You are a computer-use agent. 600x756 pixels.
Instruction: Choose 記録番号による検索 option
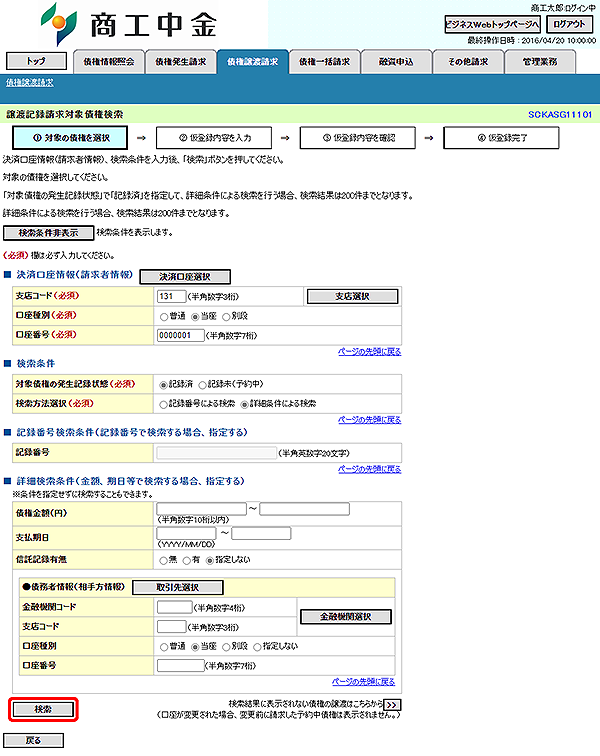pos(164,405)
